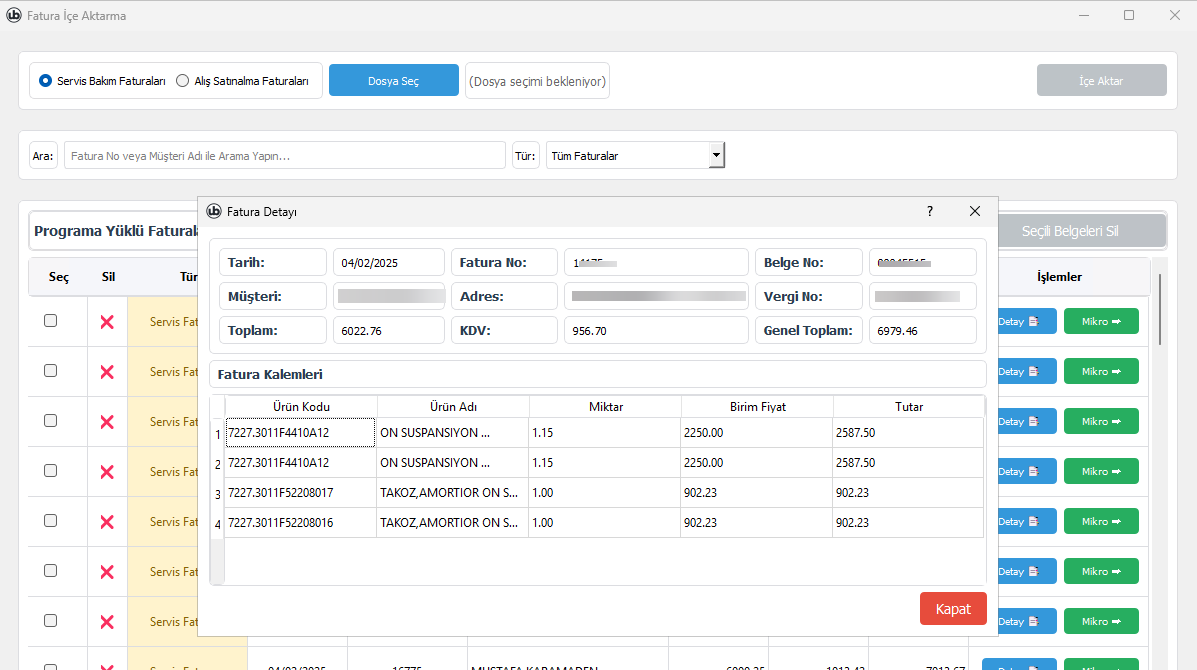
Task: Expand the Tüm Faturalar type dropdown
Action: pyautogui.click(x=715, y=155)
